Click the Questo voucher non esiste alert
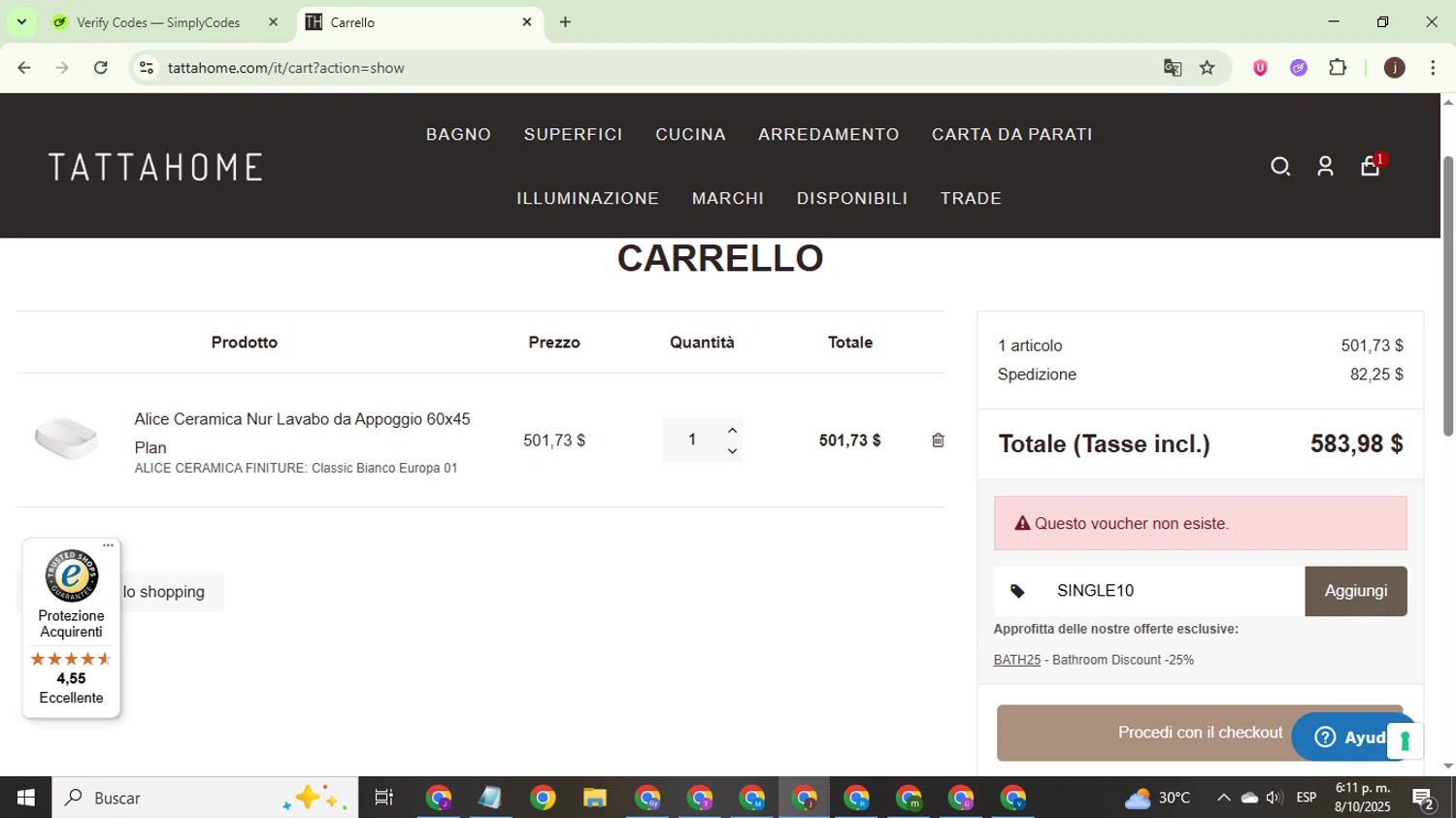Image resolution: width=1456 pixels, height=818 pixels. pyautogui.click(x=1200, y=524)
